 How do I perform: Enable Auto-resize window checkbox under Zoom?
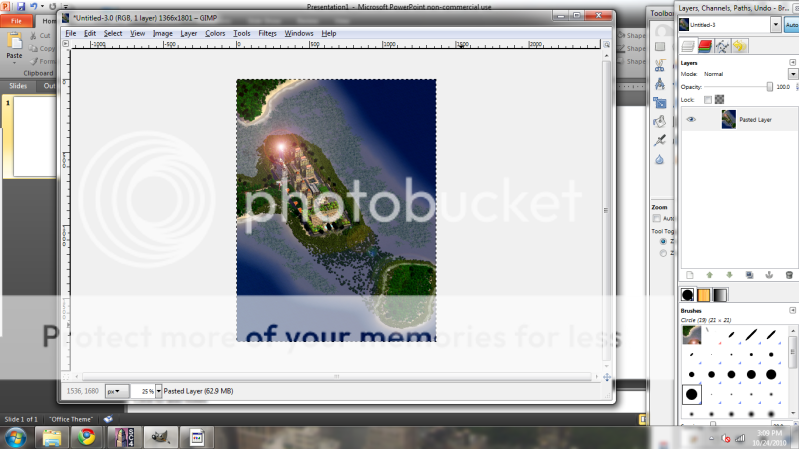pos(657,218)
